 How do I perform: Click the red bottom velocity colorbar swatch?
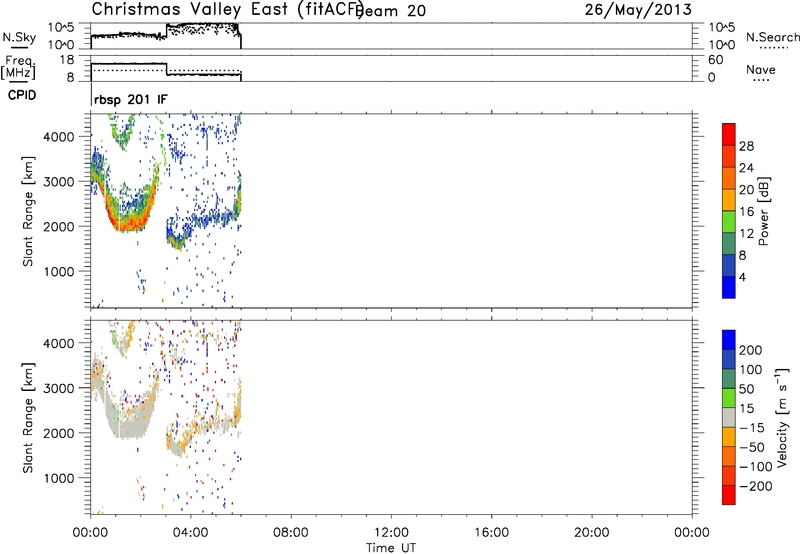729,495
